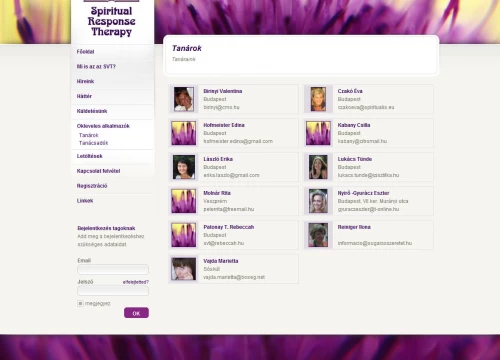Open the László Erika name link
The width and height of the screenshot is (500, 360).
(218, 159)
